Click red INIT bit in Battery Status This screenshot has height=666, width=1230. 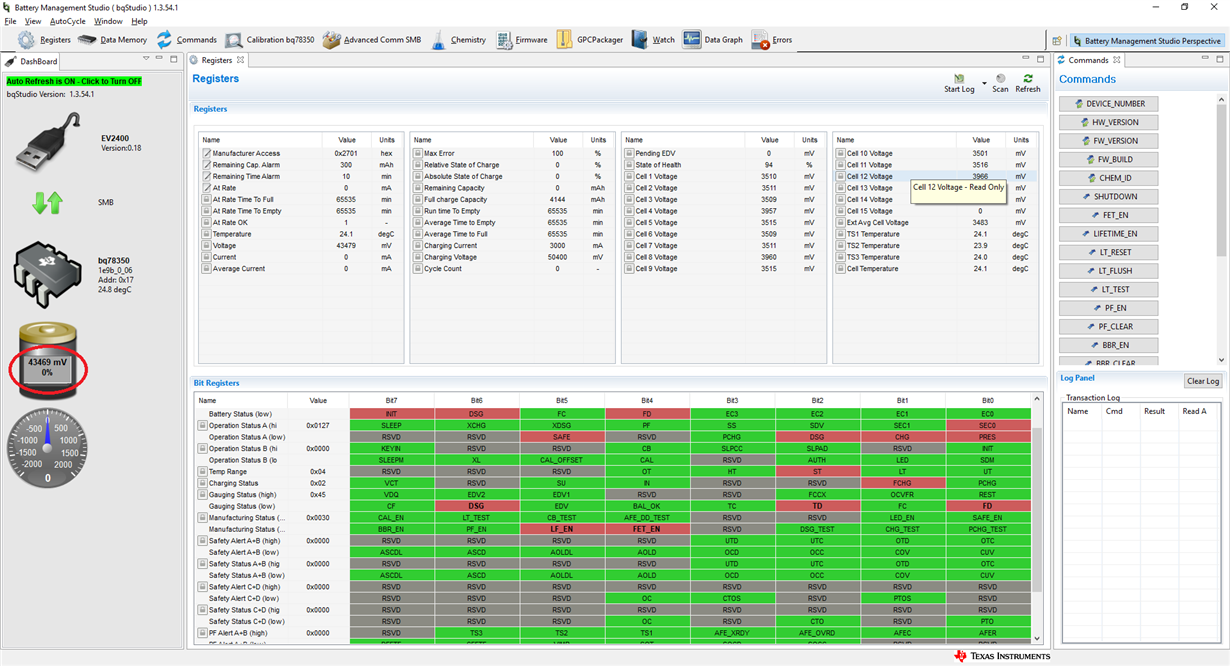[391, 414]
